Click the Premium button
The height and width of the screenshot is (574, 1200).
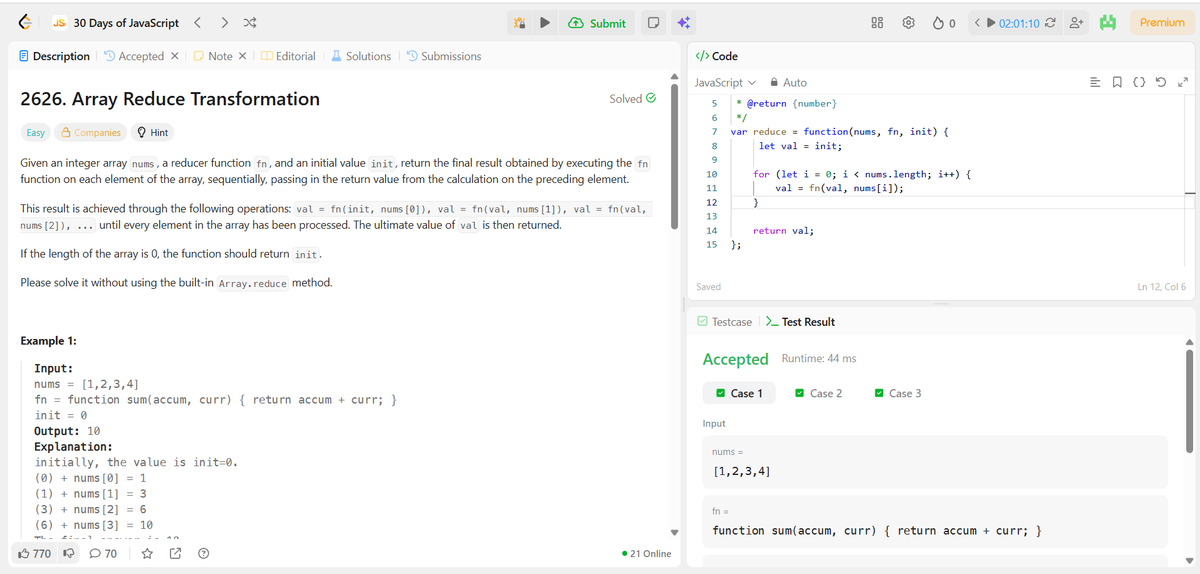pyautogui.click(x=1162, y=22)
